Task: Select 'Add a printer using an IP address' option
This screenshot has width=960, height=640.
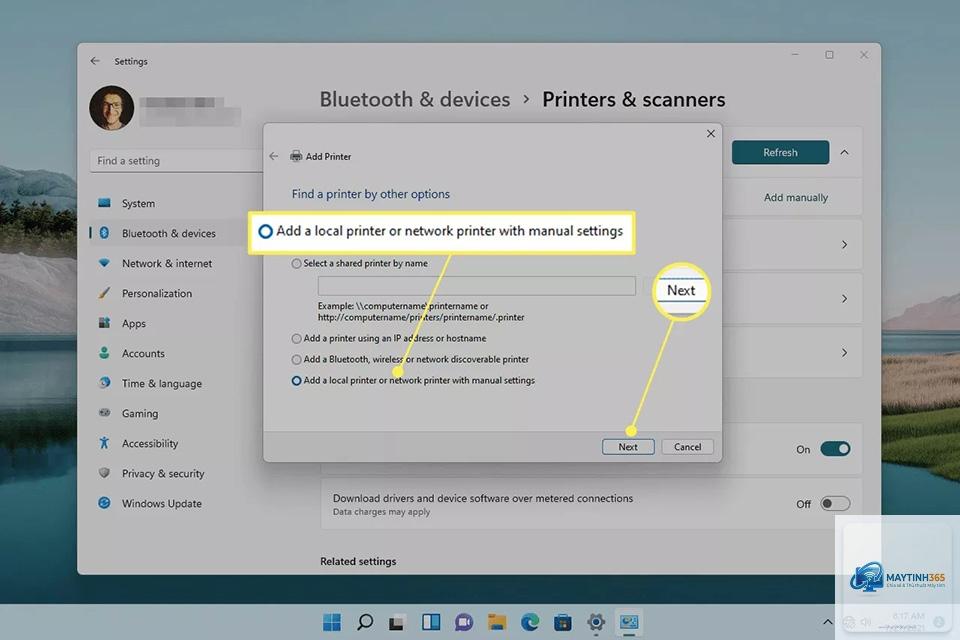Action: click(x=296, y=338)
